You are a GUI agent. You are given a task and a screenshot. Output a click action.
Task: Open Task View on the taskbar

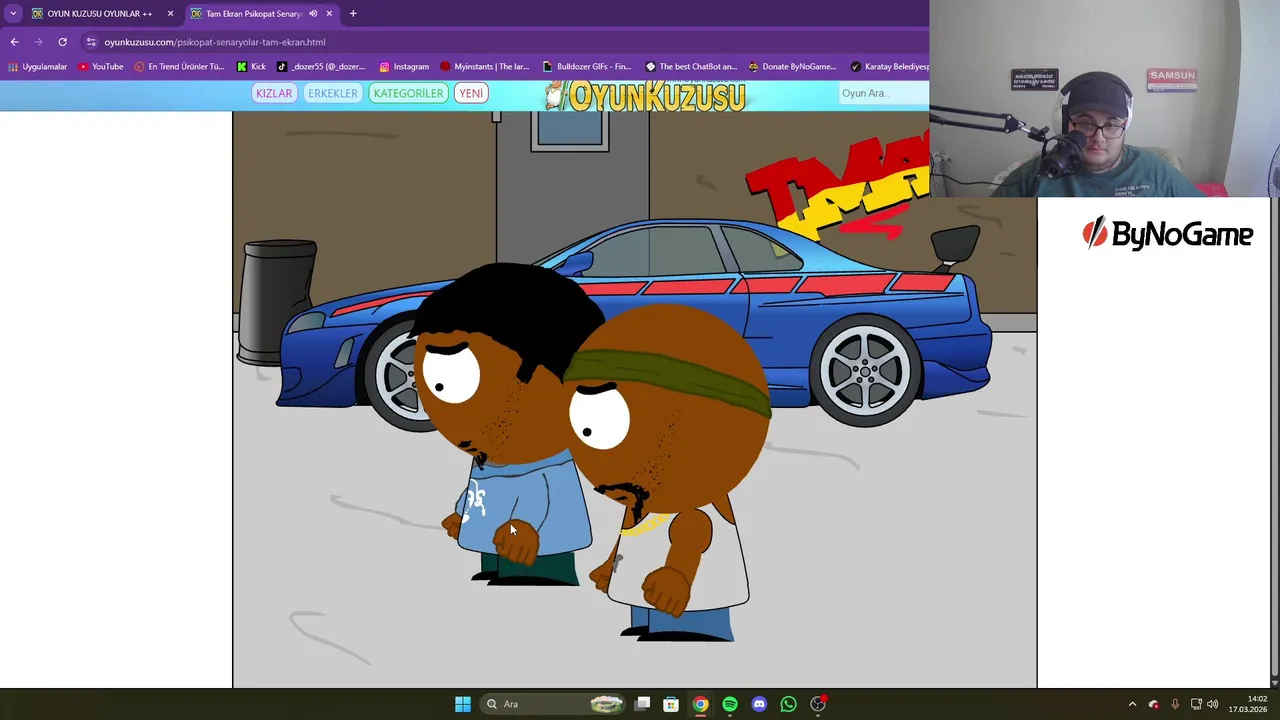pos(643,704)
